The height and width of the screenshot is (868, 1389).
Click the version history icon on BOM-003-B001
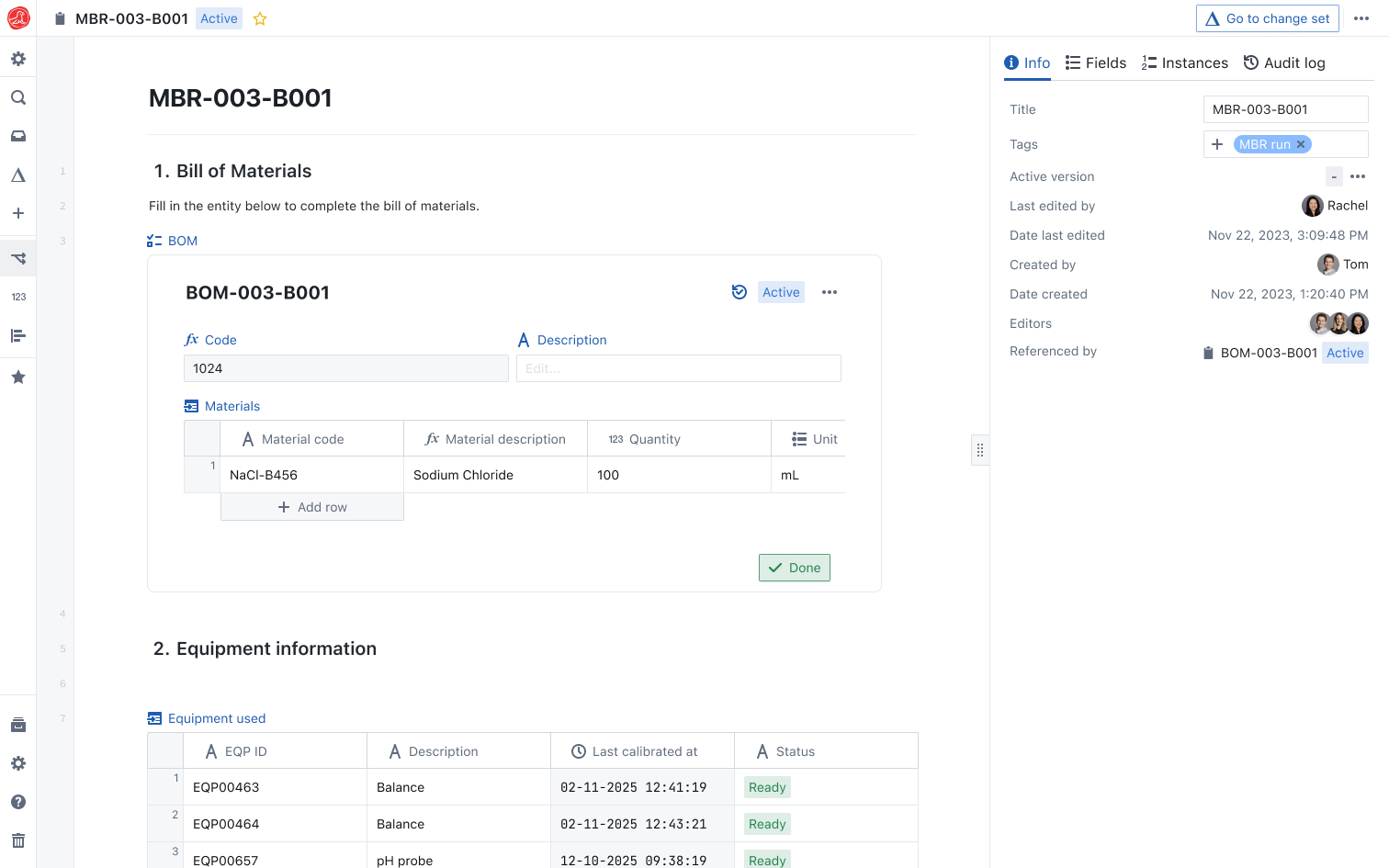[739, 292]
